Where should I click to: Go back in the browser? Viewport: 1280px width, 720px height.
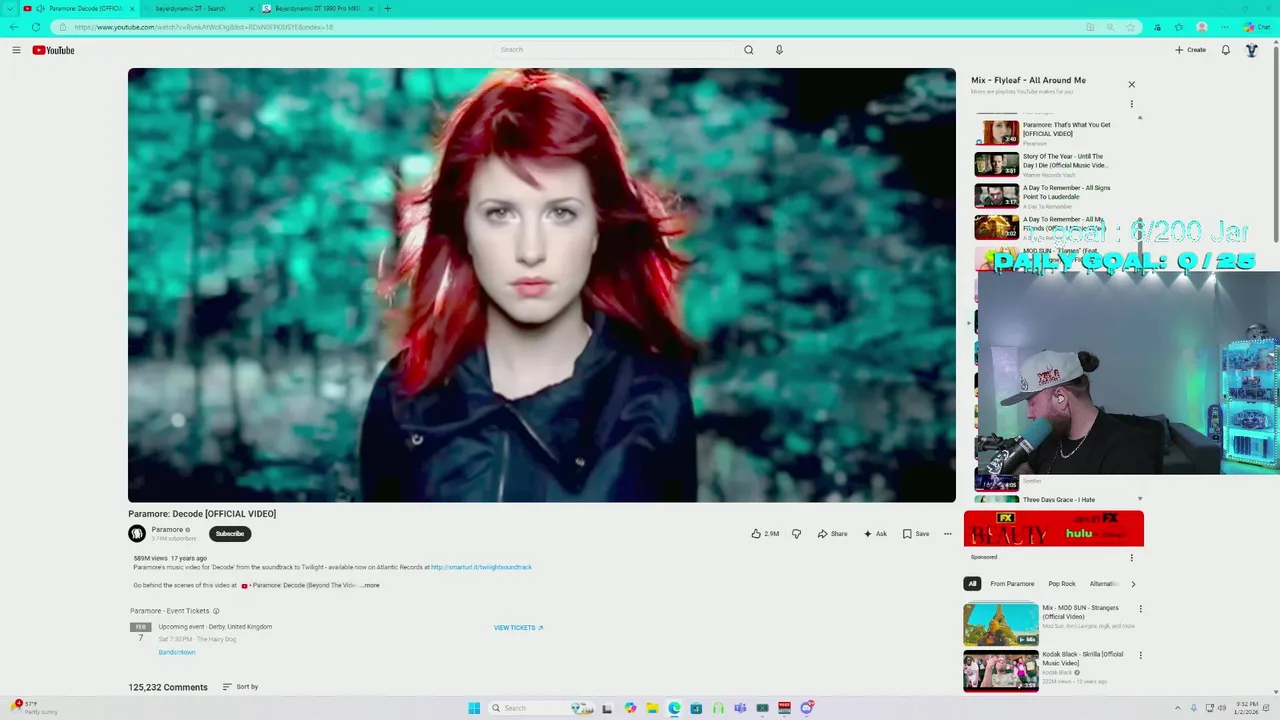click(x=13, y=27)
